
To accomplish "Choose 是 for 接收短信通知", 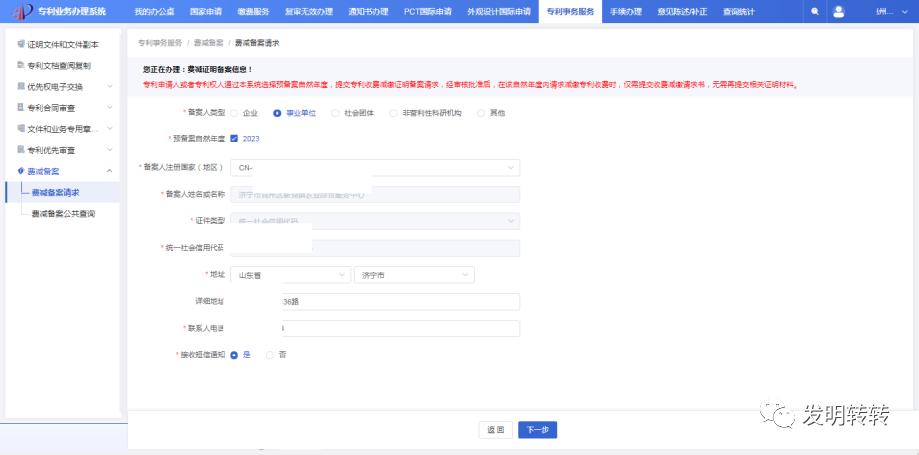I will coord(234,355).
